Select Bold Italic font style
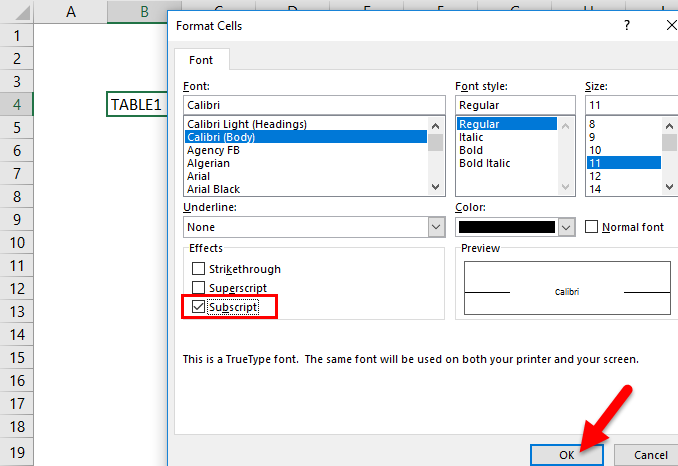The image size is (678, 466). 486,163
